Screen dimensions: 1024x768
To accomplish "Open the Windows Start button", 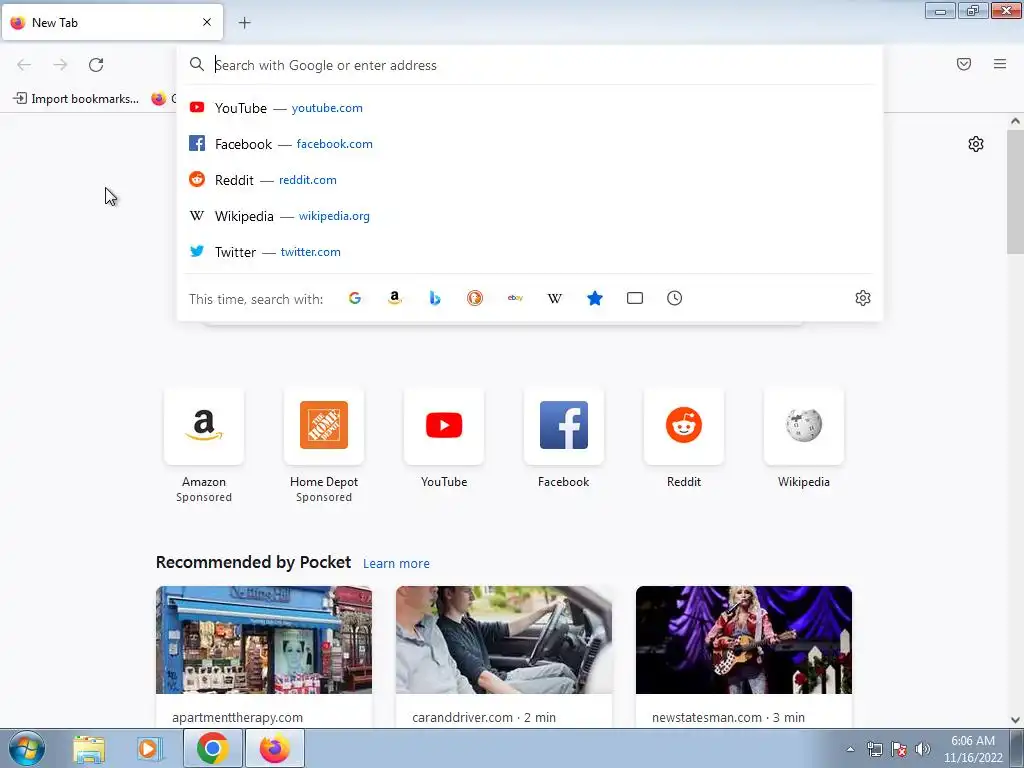I will point(27,748).
